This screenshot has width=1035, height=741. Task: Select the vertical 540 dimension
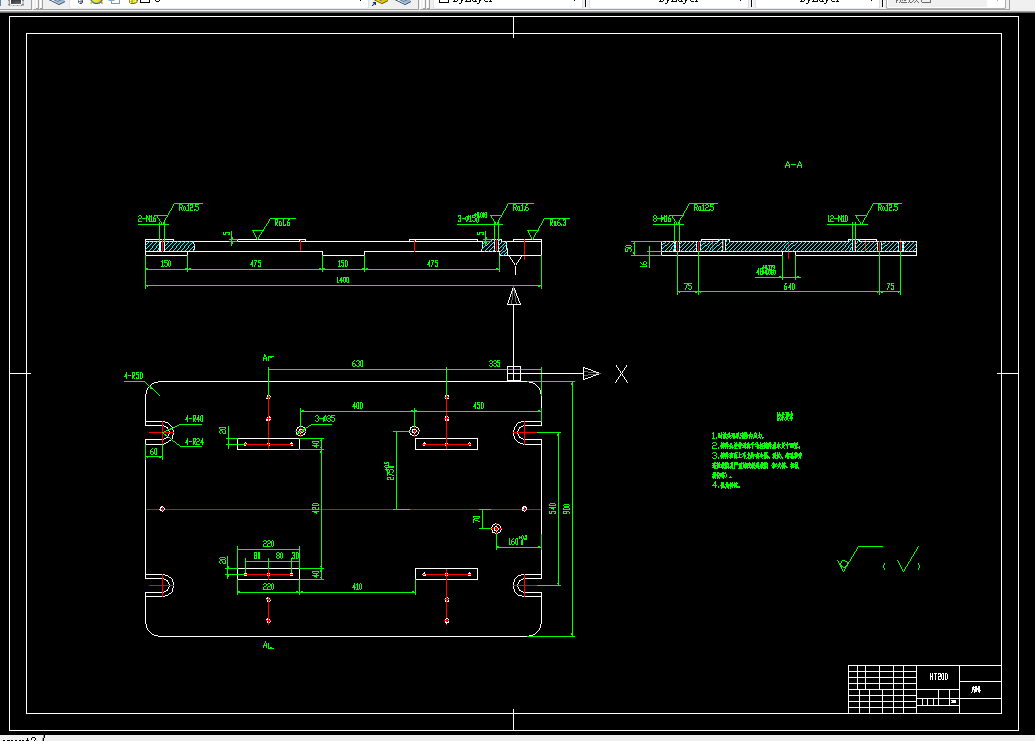click(552, 508)
